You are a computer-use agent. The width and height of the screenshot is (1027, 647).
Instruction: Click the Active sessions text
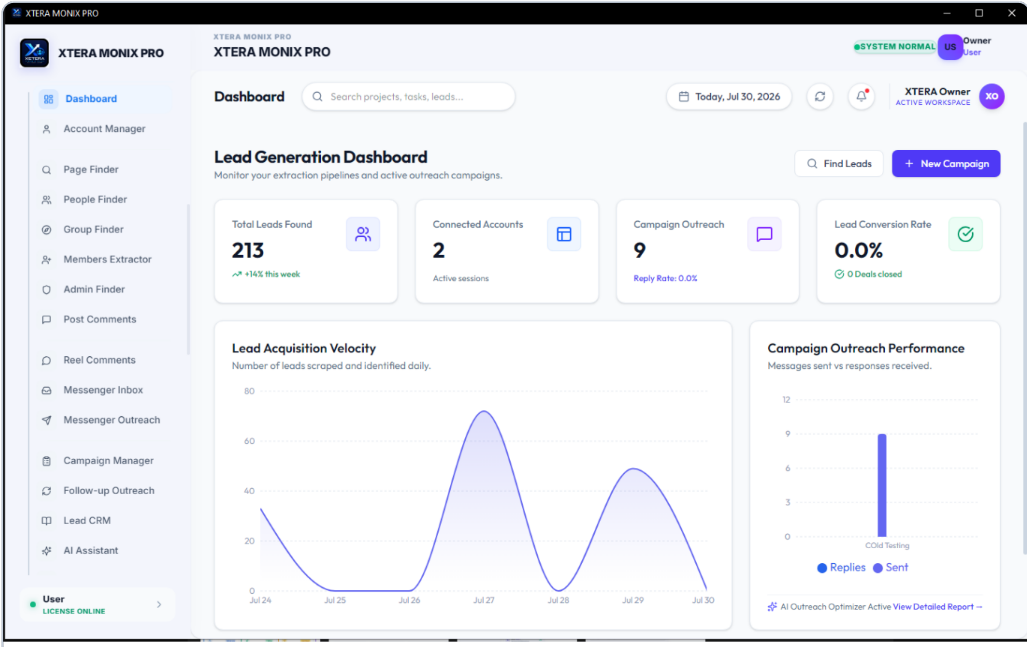click(460, 278)
